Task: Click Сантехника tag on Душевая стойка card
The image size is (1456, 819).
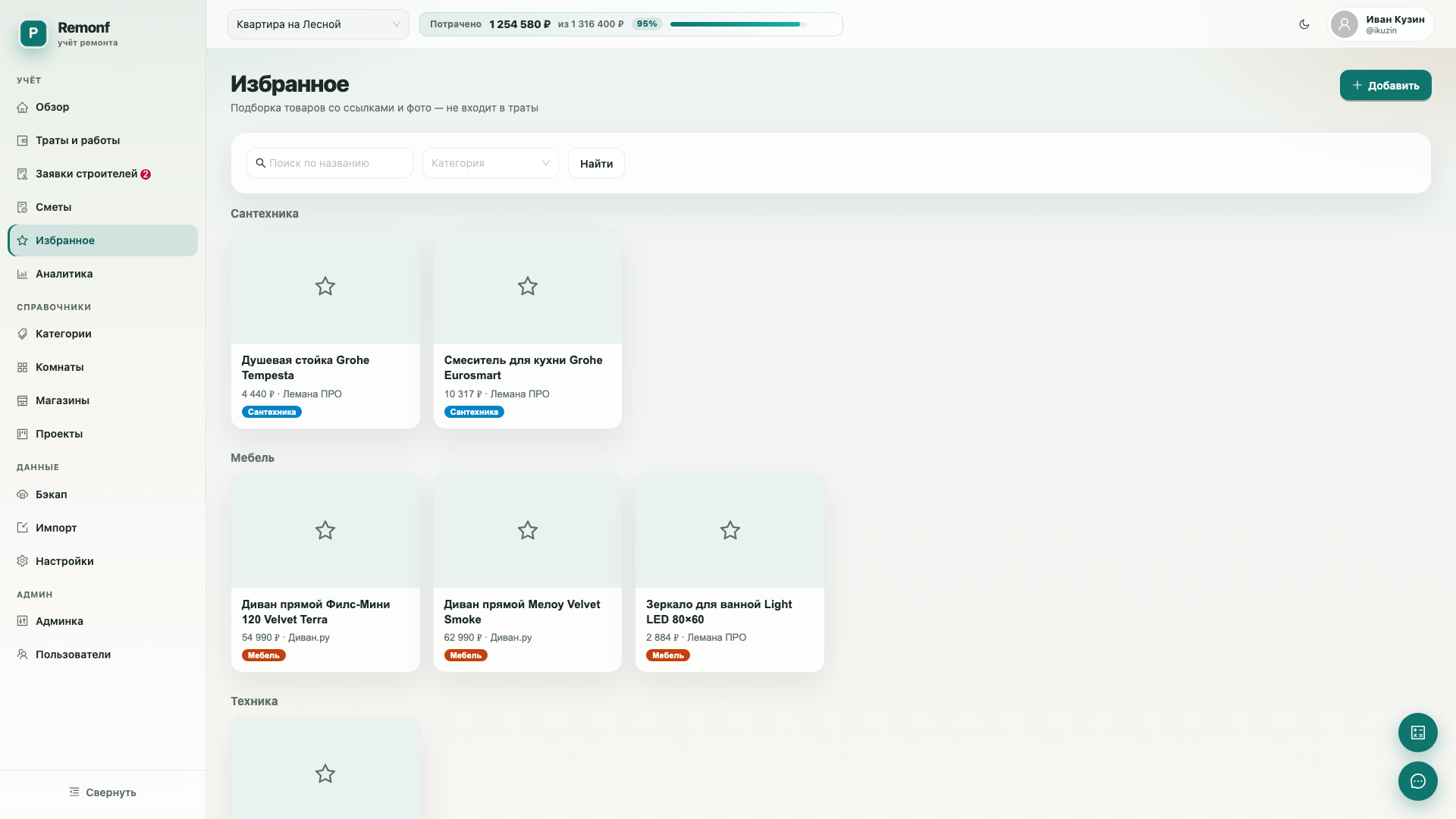Action: tap(271, 412)
